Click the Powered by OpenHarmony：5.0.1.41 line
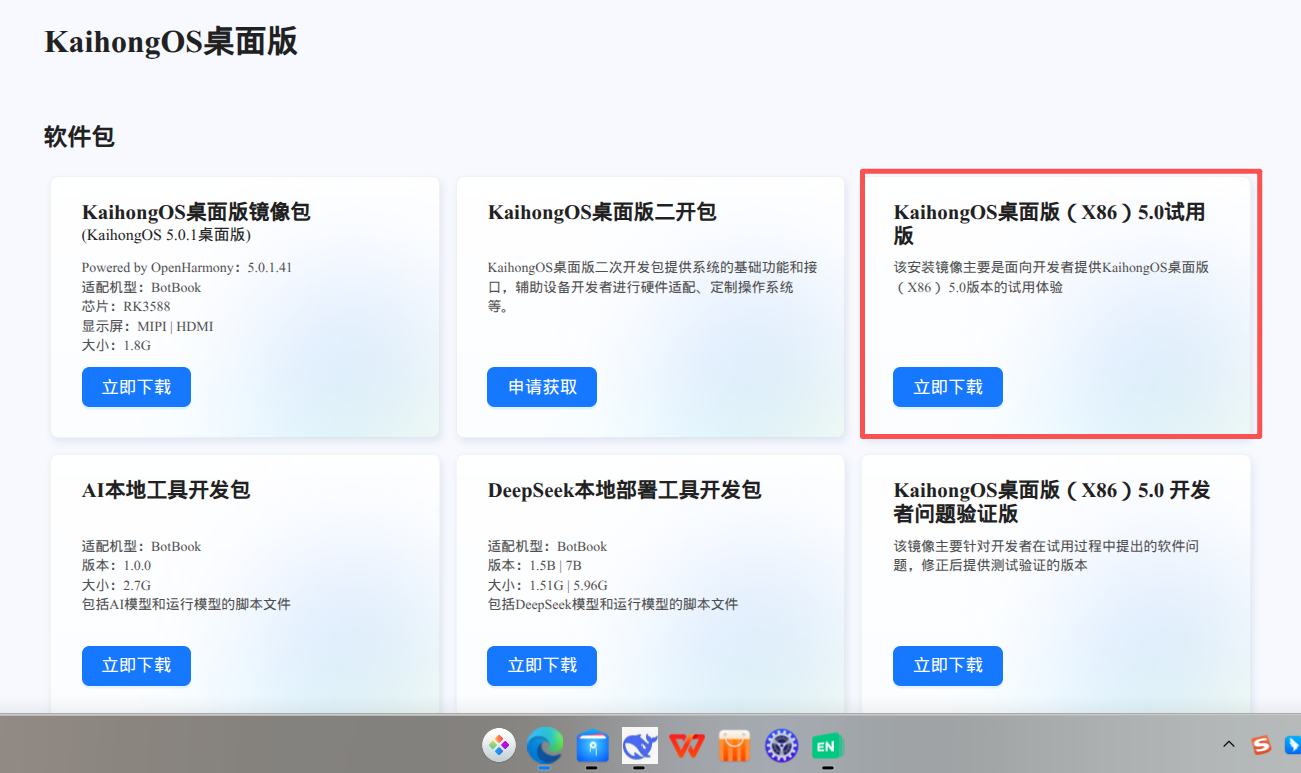Screen dimensions: 1301x773 [187, 268]
